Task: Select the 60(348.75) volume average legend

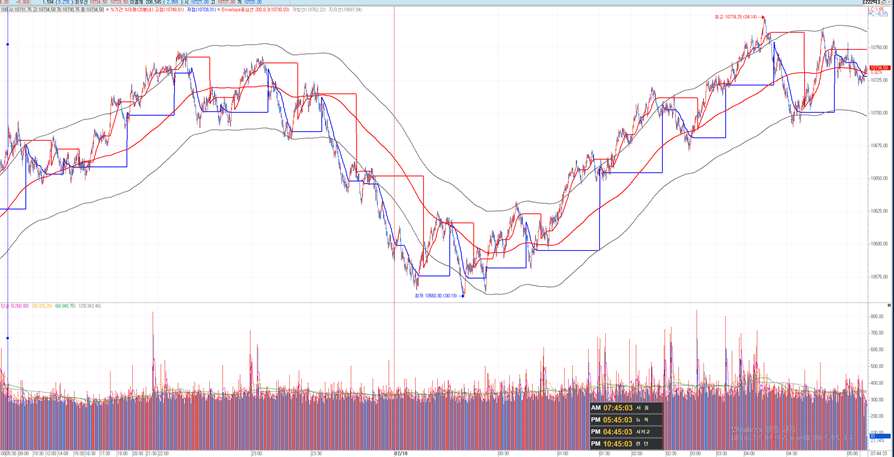Action: tap(66, 306)
